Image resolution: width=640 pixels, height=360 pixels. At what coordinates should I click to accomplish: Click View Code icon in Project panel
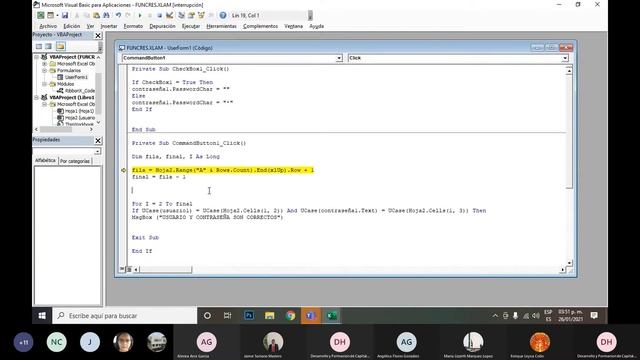coord(39,46)
